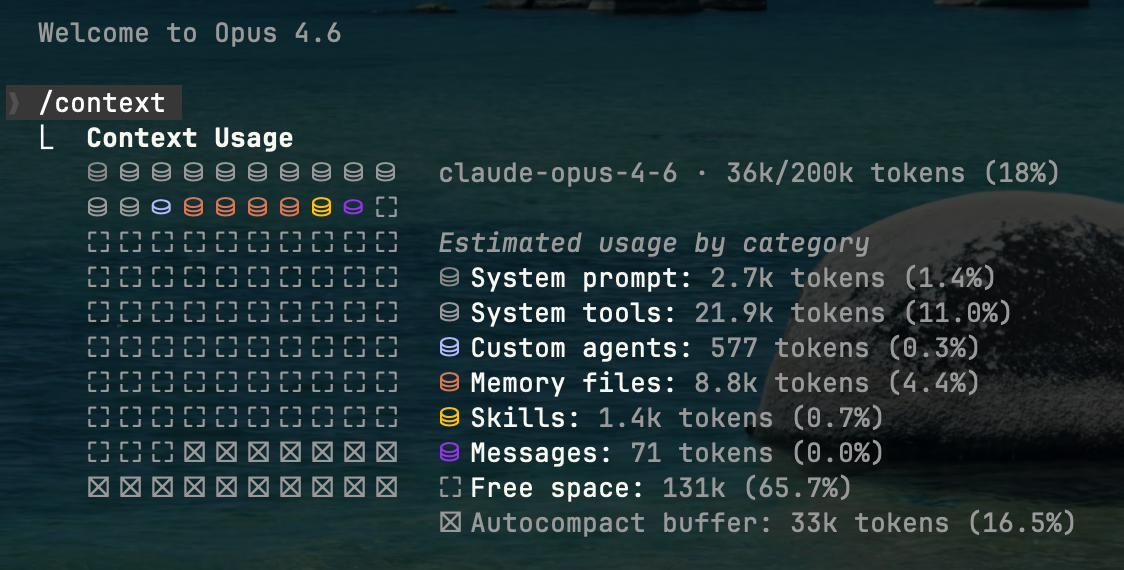The width and height of the screenshot is (1124, 570).
Task: Click the claude-opus-4-6 model token summary
Action: pos(748,173)
